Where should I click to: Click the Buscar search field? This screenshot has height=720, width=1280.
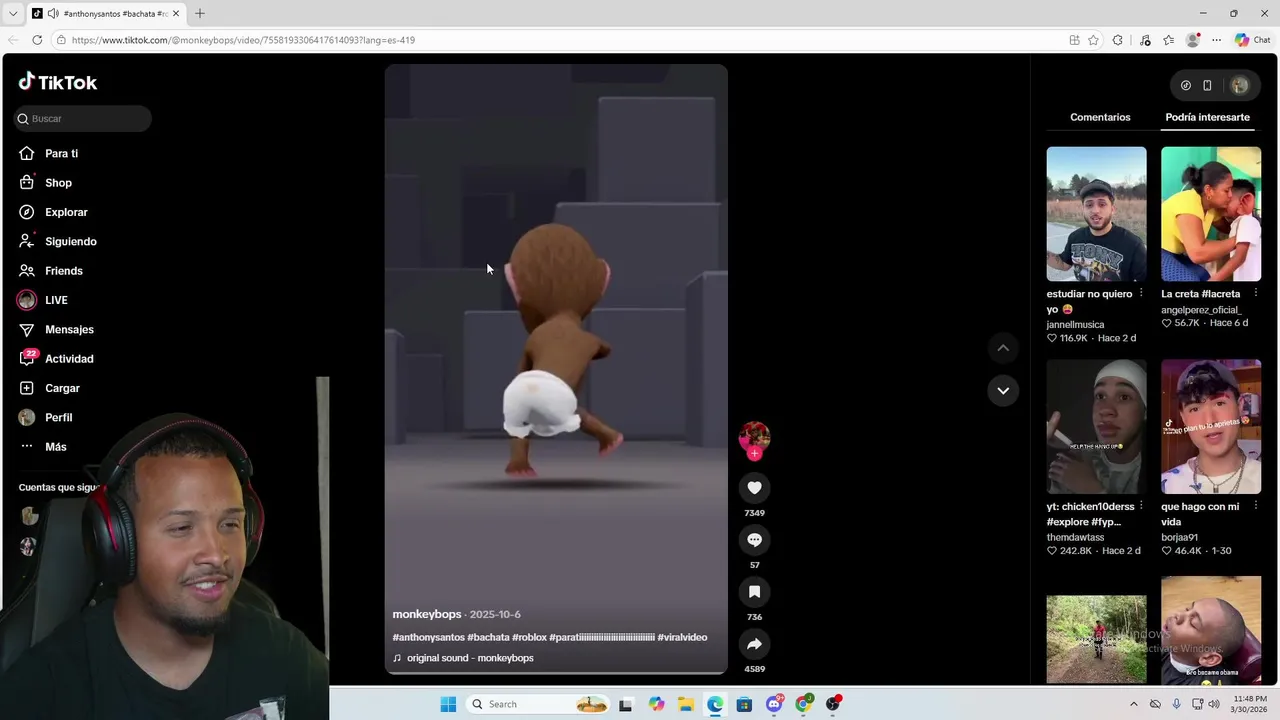click(x=83, y=118)
